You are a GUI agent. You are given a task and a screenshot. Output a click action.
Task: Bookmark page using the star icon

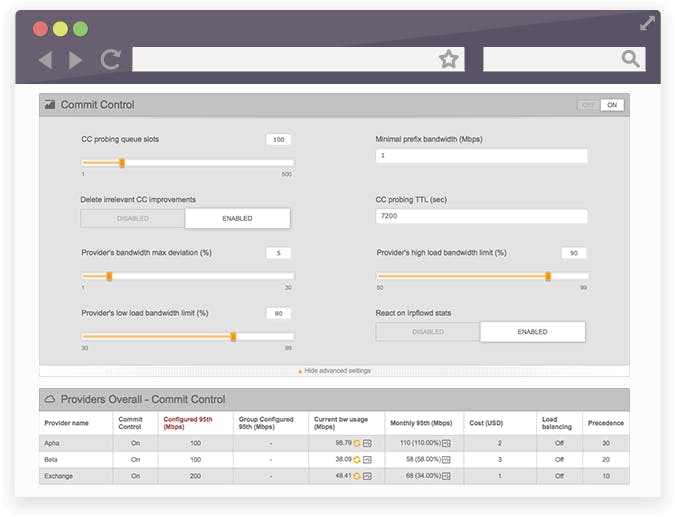click(x=448, y=60)
